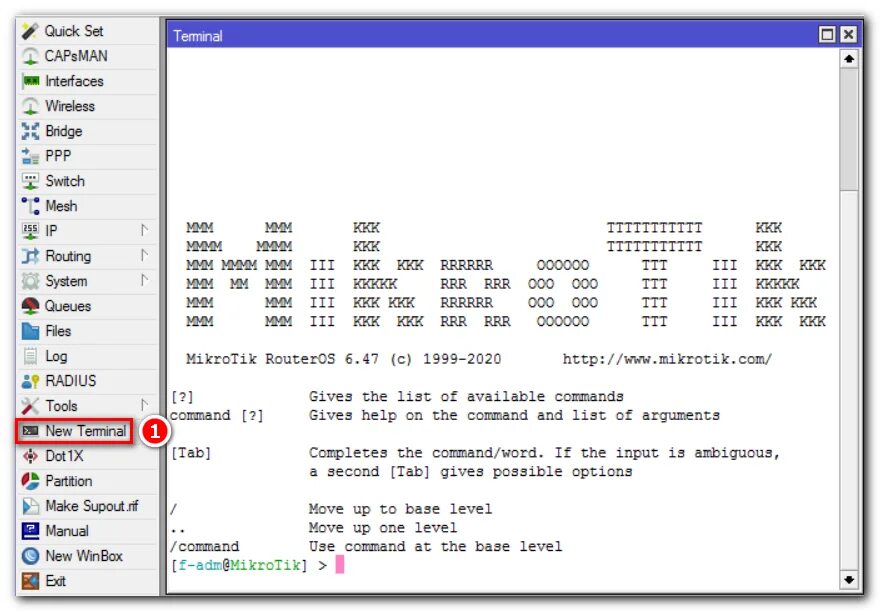Screen dimensions: 880x612
Task: Click the Exit menu entry
Action: tap(88, 581)
